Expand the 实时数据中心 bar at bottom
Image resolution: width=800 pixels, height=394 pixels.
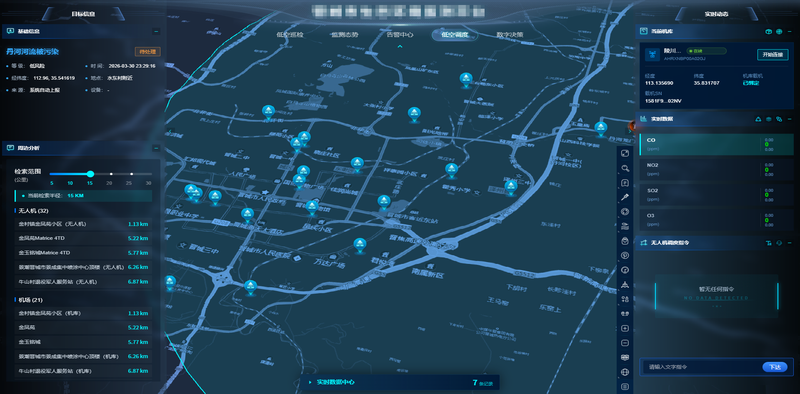point(399,382)
